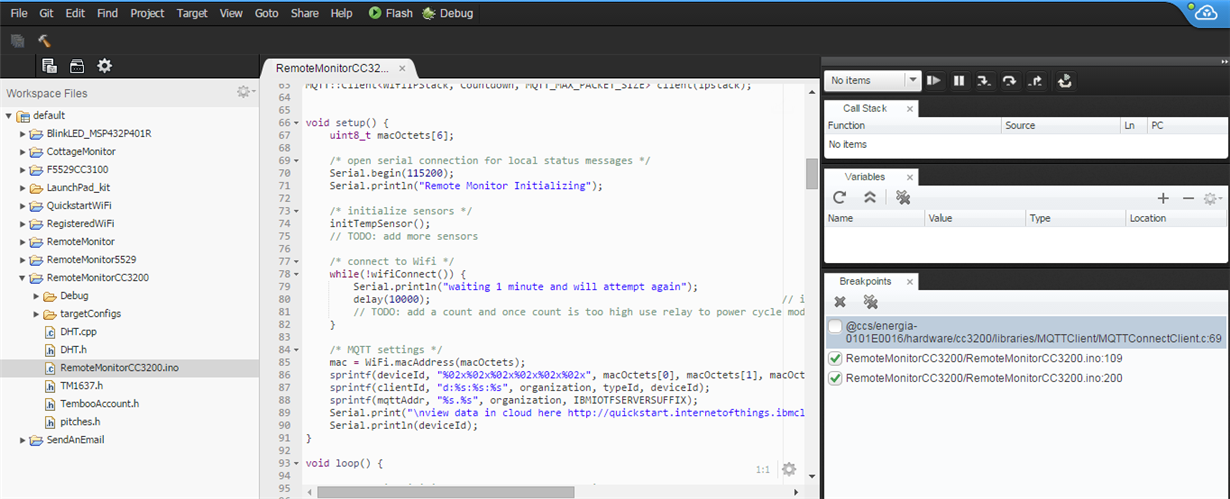Screen dimensions: 1230x499
Task: Click the greyed stacked-pages icon beside hammer
Action: (17, 41)
